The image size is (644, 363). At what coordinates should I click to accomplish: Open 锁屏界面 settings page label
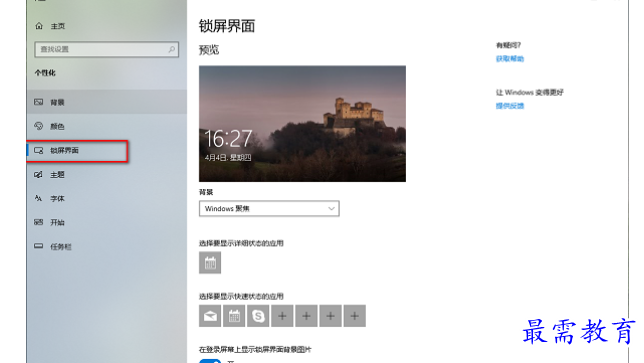64,150
